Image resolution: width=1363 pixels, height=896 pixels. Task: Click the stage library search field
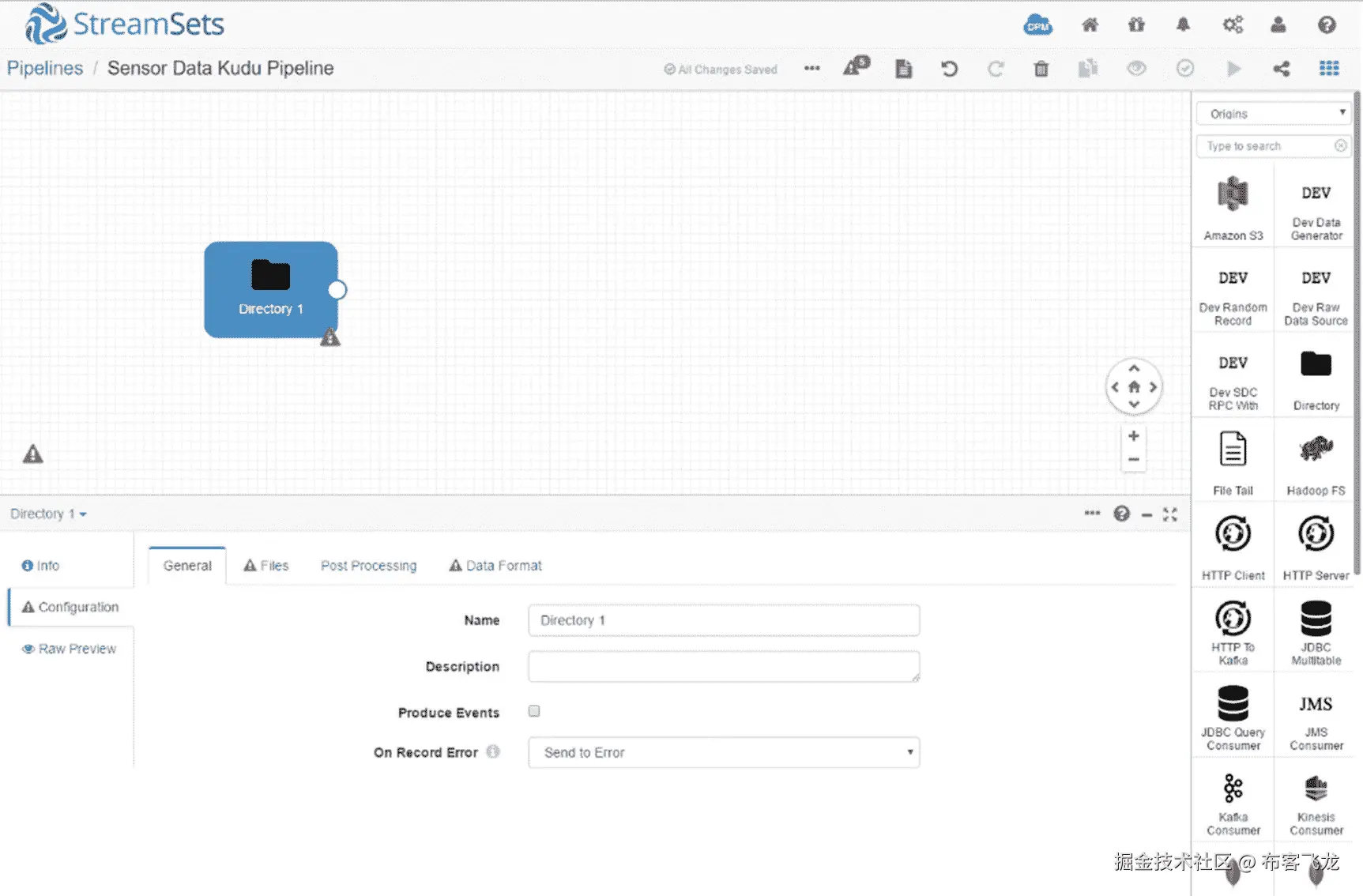1274,146
